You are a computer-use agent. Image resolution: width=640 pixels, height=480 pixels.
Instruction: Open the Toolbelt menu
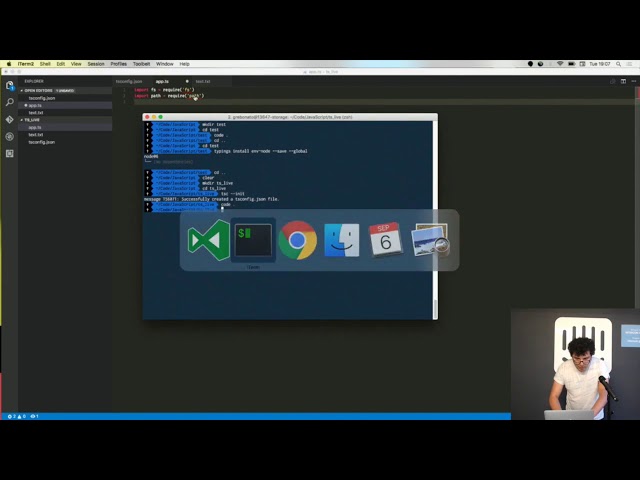click(141, 64)
